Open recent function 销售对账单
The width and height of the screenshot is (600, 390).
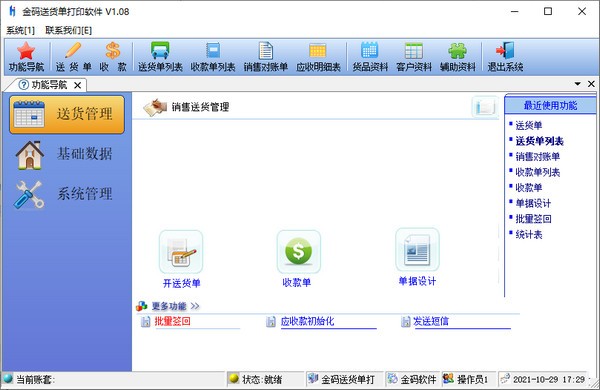pos(537,156)
